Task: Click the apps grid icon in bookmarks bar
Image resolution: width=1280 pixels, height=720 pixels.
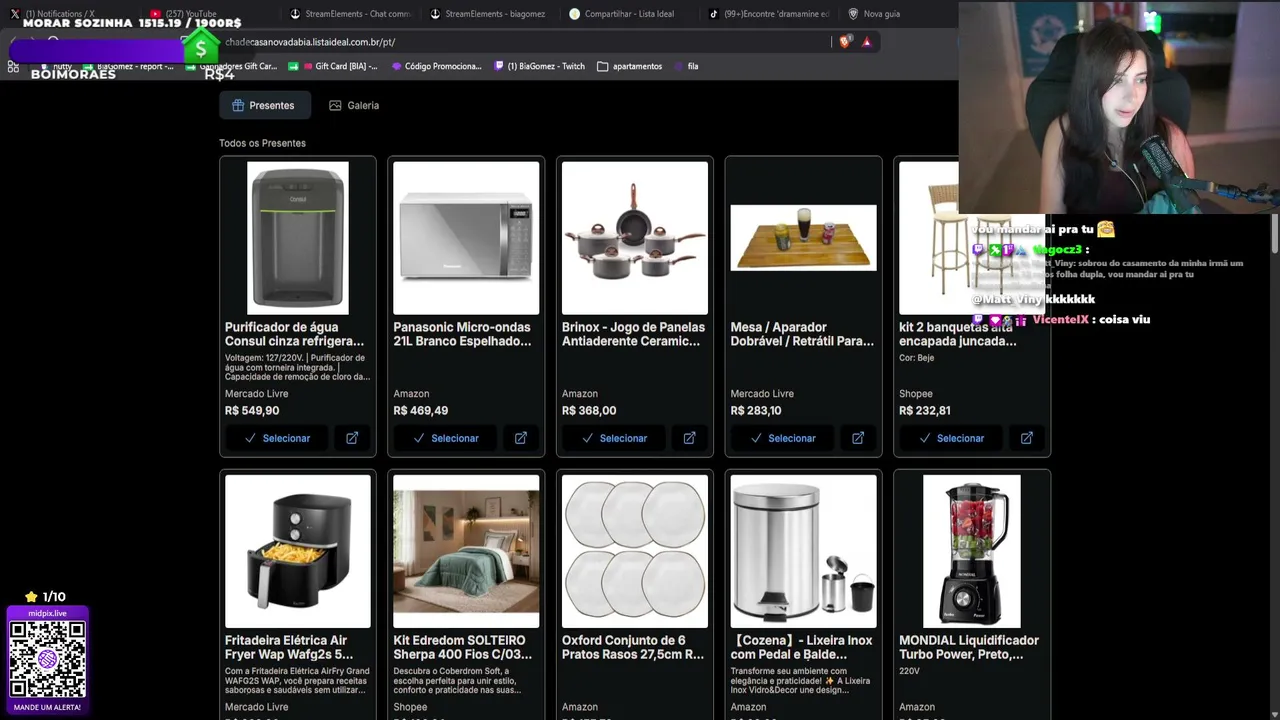Action: pyautogui.click(x=13, y=66)
